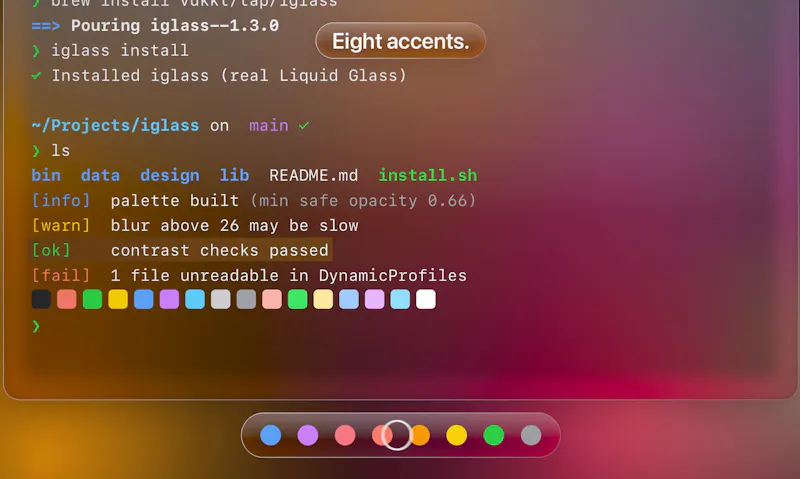The image size is (800, 479).
Task: Click bright green swatch beside pale pink swatch
Action: click(x=297, y=299)
